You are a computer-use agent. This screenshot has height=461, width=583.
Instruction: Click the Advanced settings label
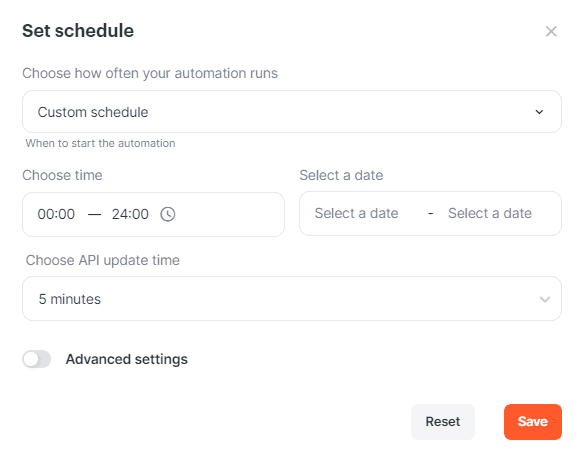(x=127, y=359)
